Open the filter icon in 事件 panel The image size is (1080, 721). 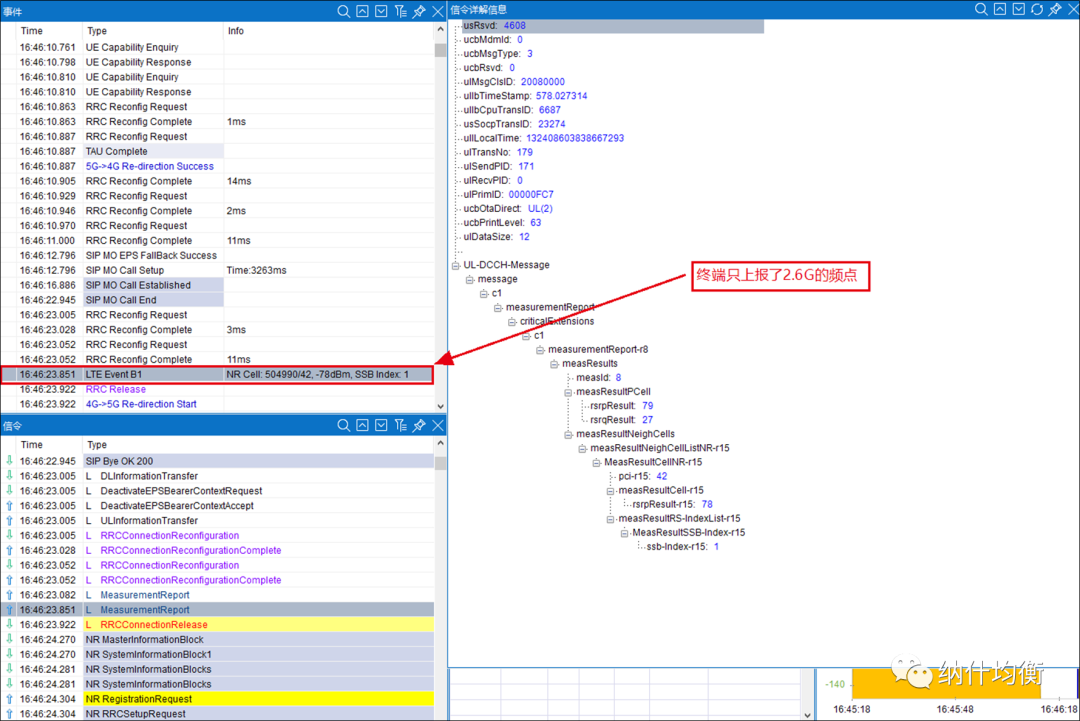[400, 12]
